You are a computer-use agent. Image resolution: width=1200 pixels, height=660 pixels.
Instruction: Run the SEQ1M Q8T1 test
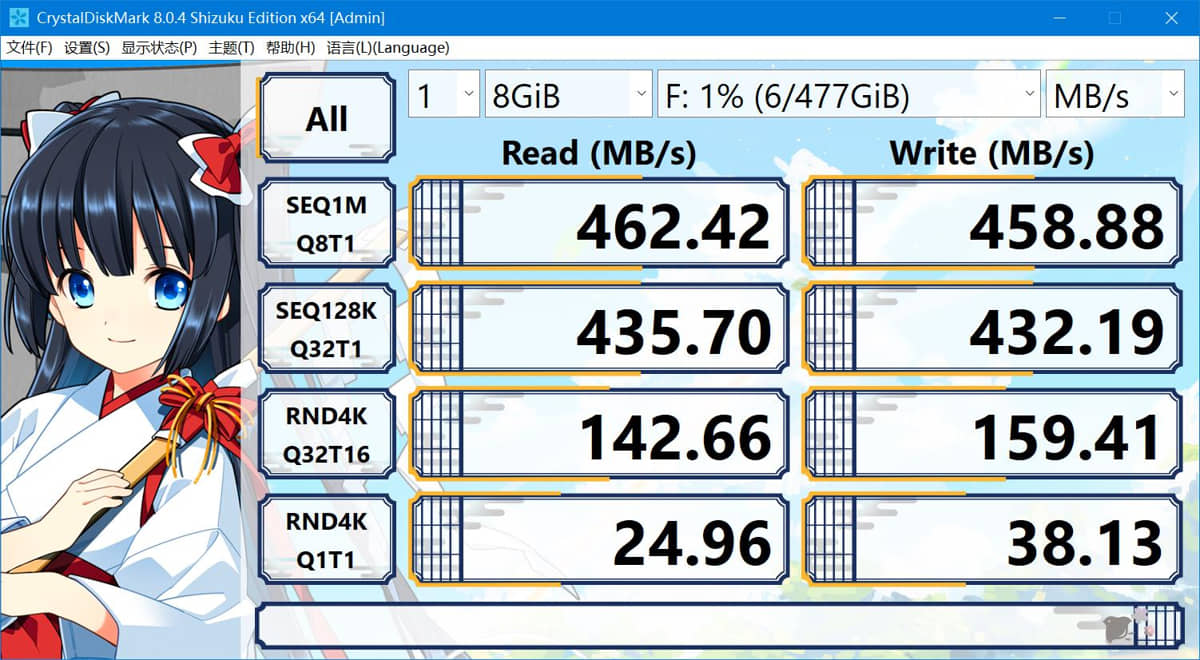pyautogui.click(x=327, y=224)
